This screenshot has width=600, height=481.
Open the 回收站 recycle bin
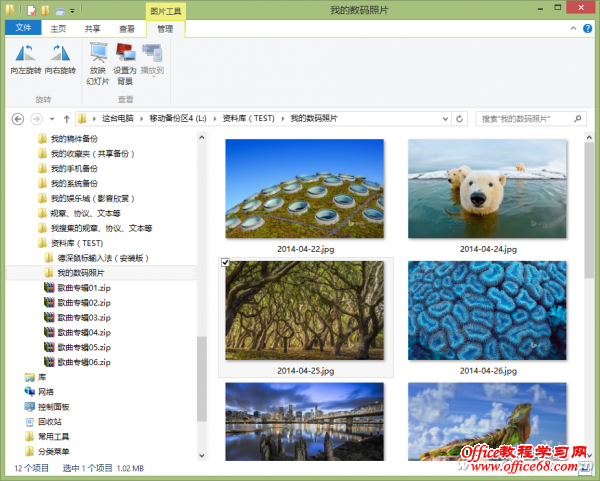click(43, 422)
